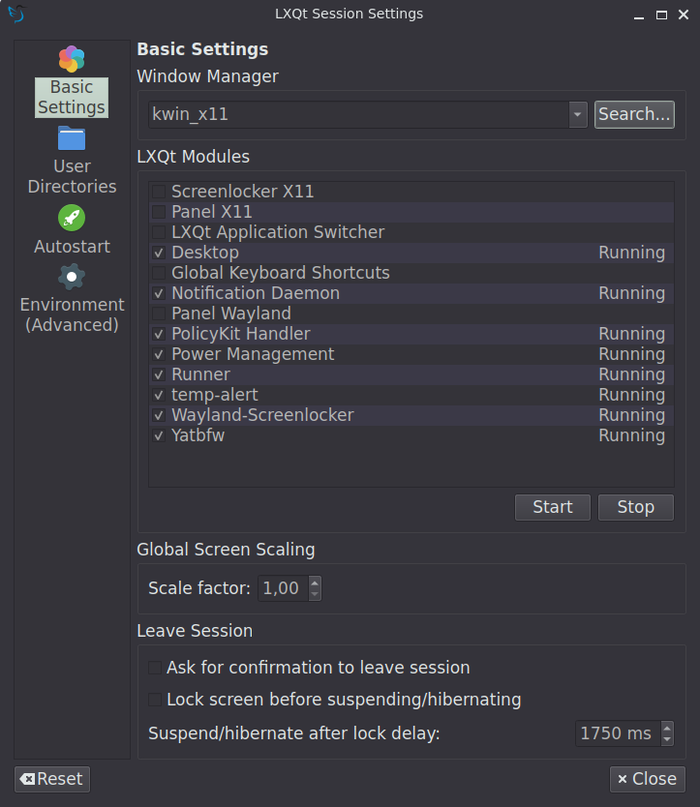Click the Start module button

tap(552, 508)
